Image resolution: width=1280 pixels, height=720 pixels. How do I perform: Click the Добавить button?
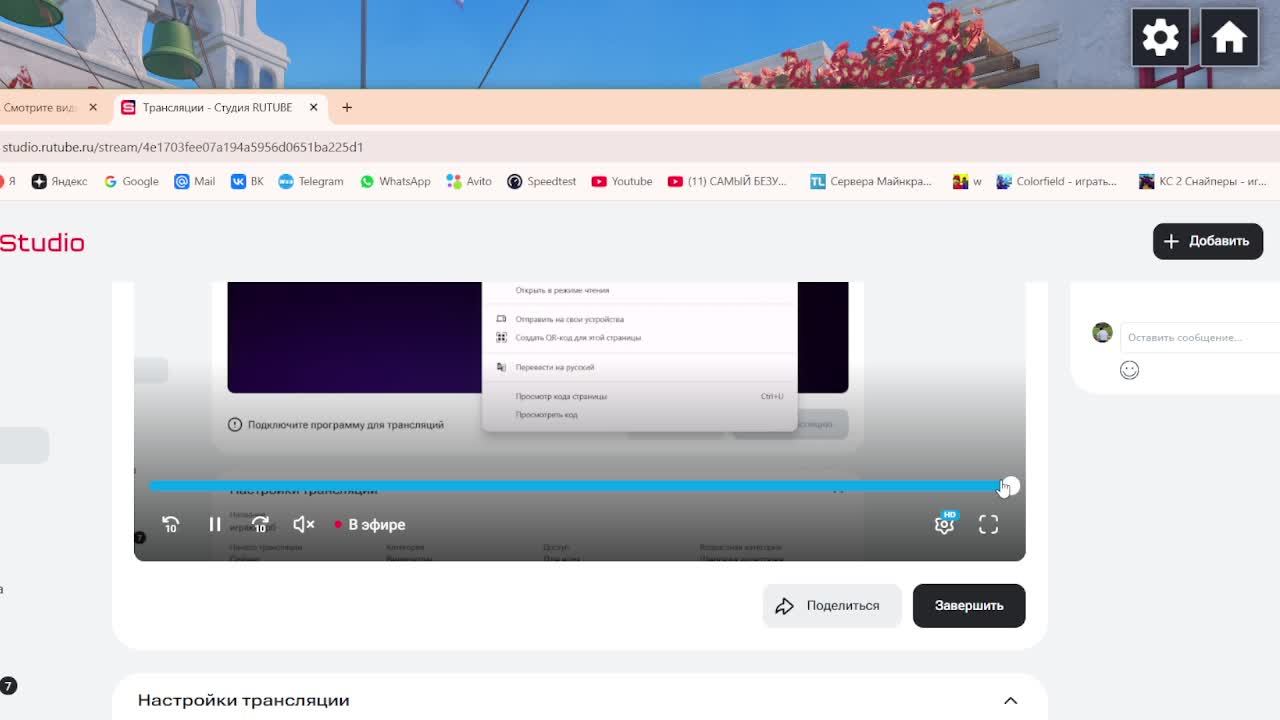click(1208, 241)
